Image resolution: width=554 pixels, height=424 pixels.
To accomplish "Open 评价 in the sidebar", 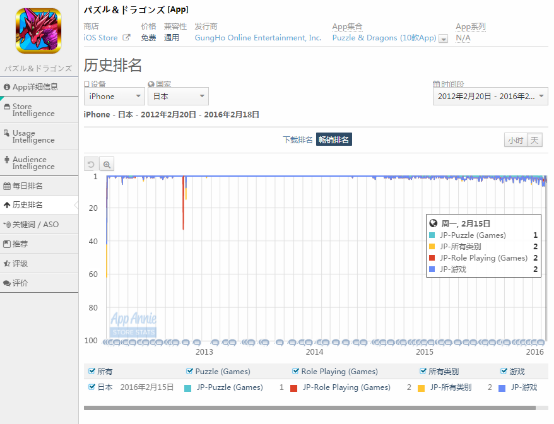I will coord(39,283).
